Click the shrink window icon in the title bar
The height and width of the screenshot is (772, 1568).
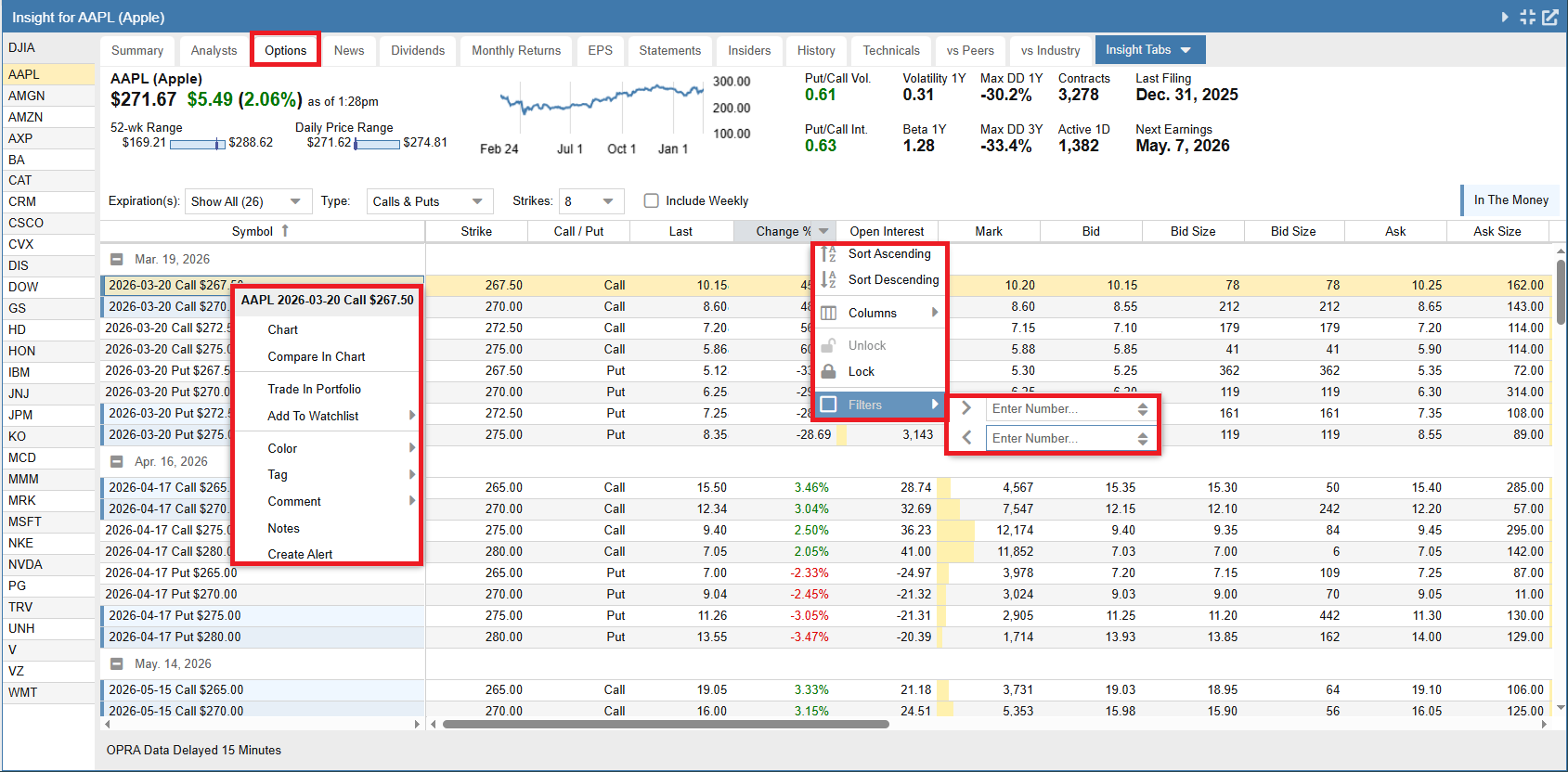[x=1527, y=17]
